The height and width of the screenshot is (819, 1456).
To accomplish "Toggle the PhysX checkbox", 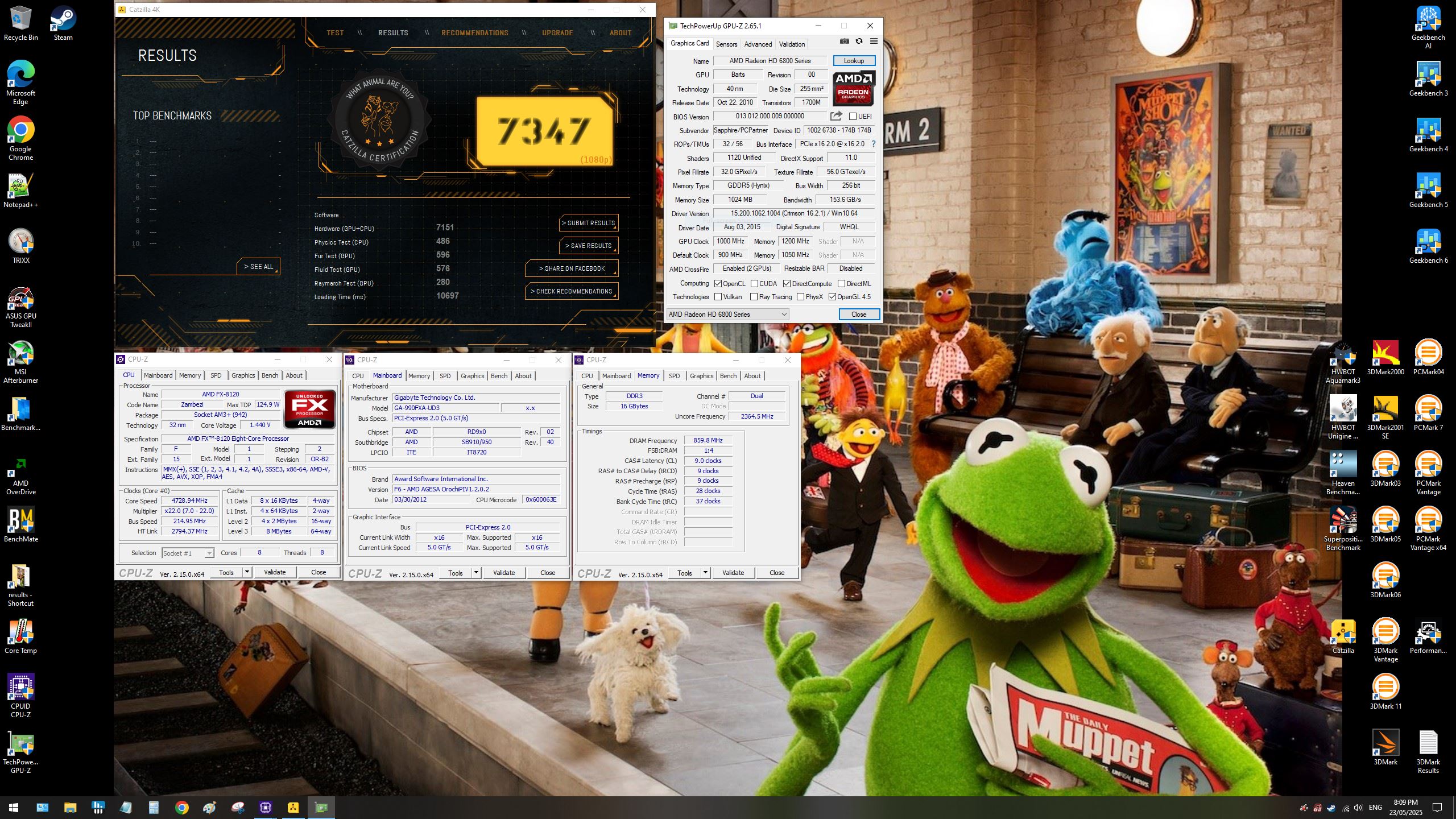I will click(800, 297).
